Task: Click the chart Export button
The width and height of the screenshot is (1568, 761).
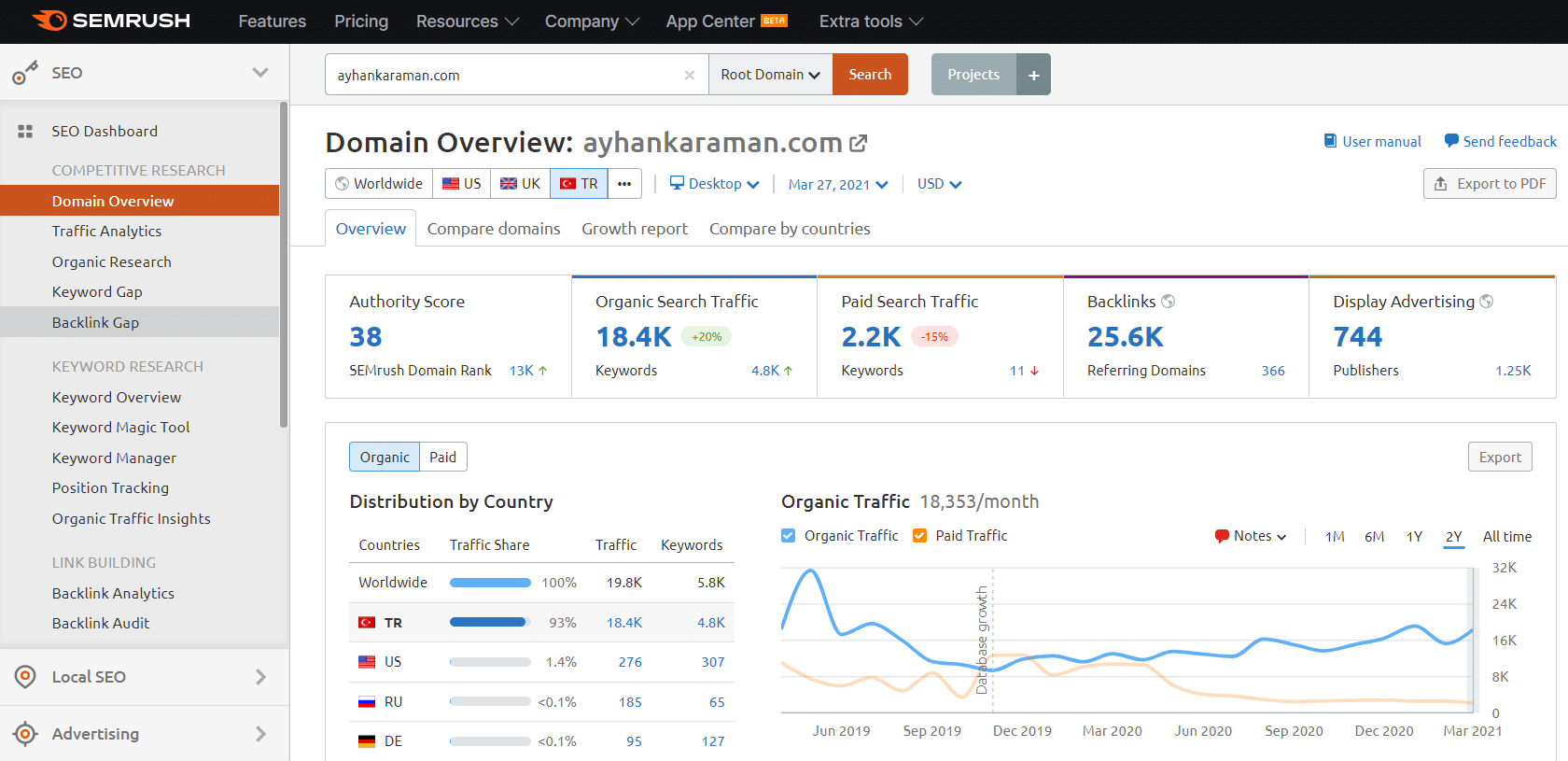Action: [1500, 457]
